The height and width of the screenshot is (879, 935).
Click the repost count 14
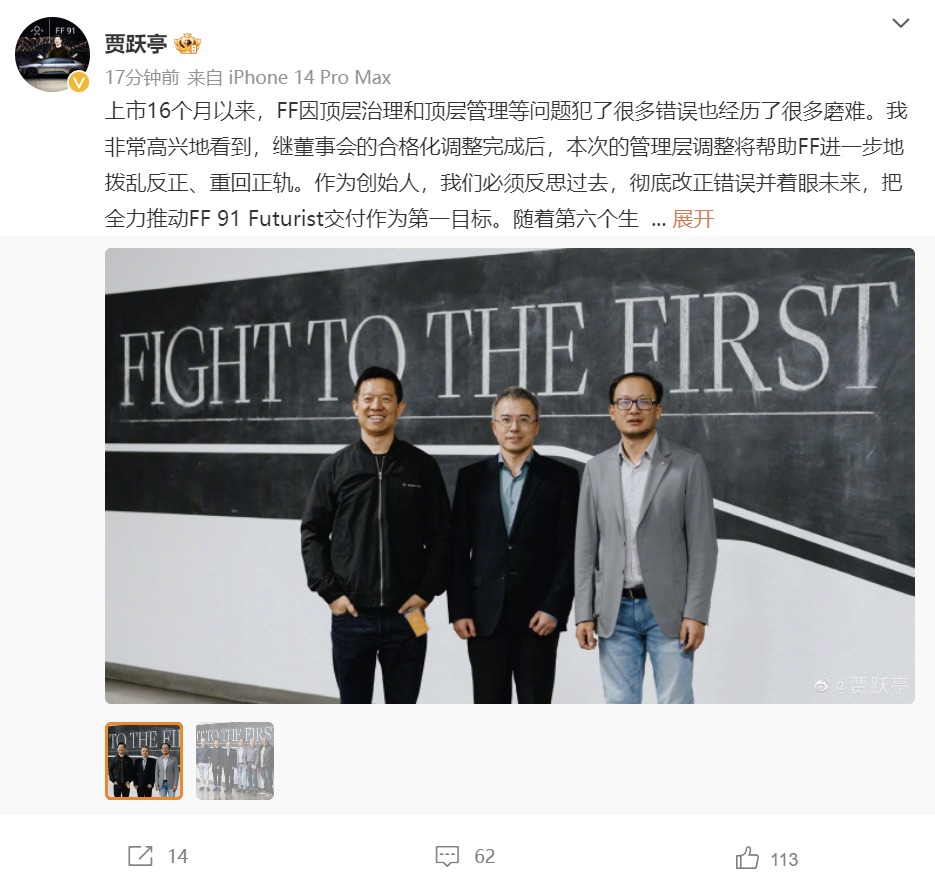coord(178,856)
